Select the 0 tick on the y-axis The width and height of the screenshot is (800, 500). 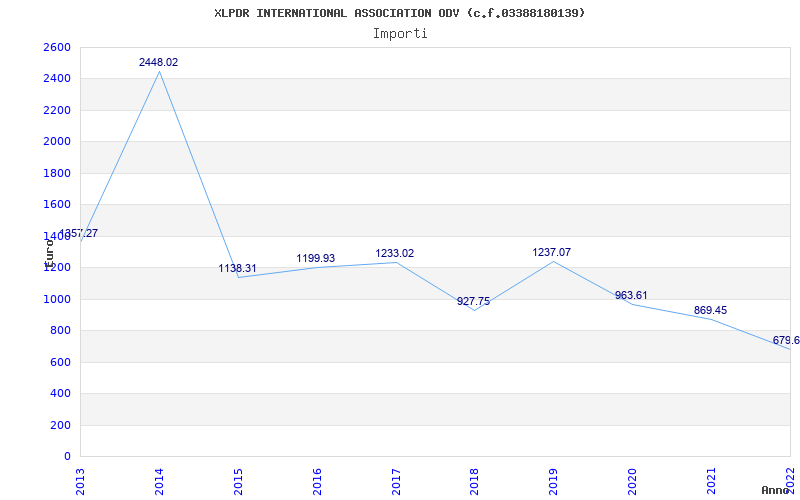(x=67, y=456)
